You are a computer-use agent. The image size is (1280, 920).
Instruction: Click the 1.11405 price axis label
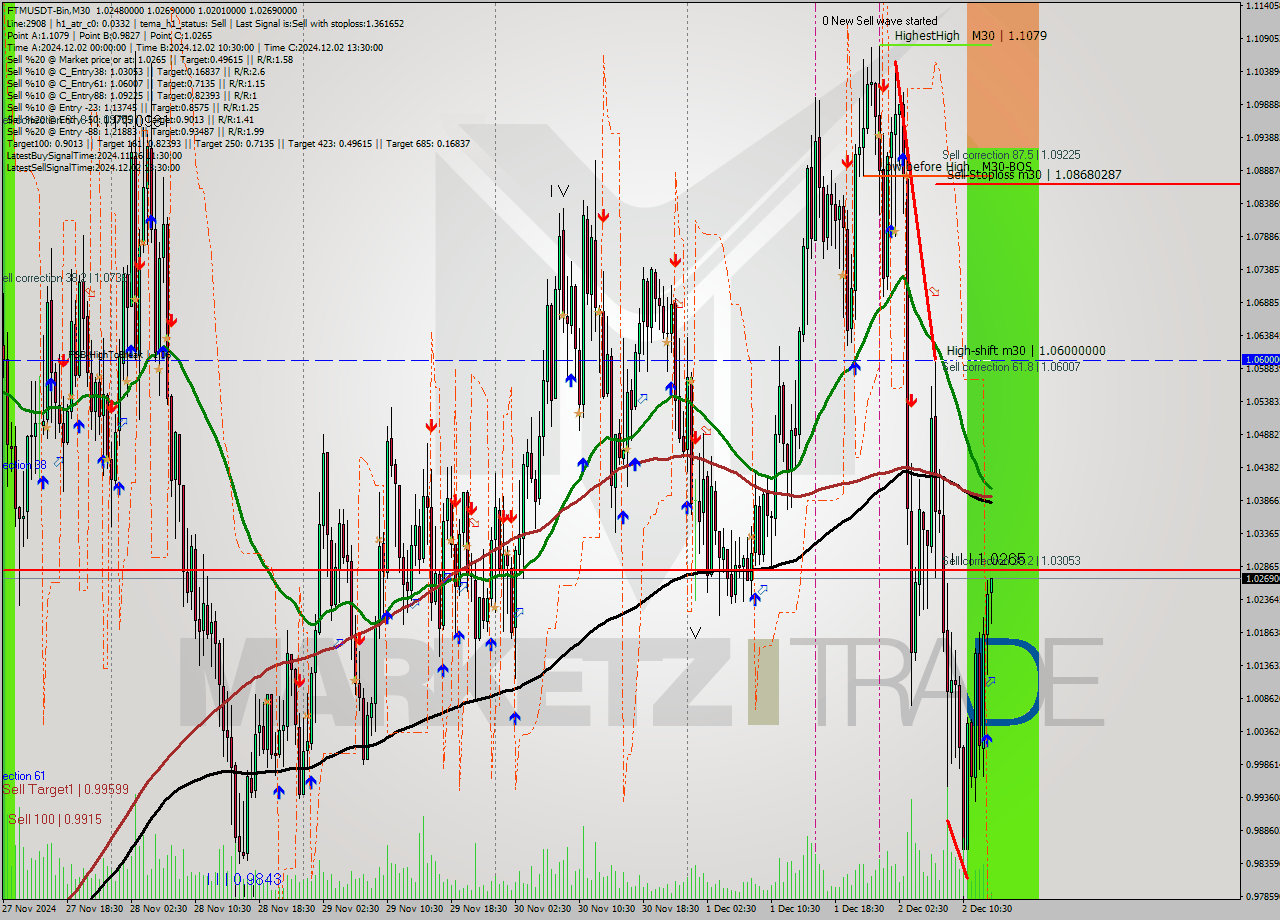pyautogui.click(x=1262, y=6)
